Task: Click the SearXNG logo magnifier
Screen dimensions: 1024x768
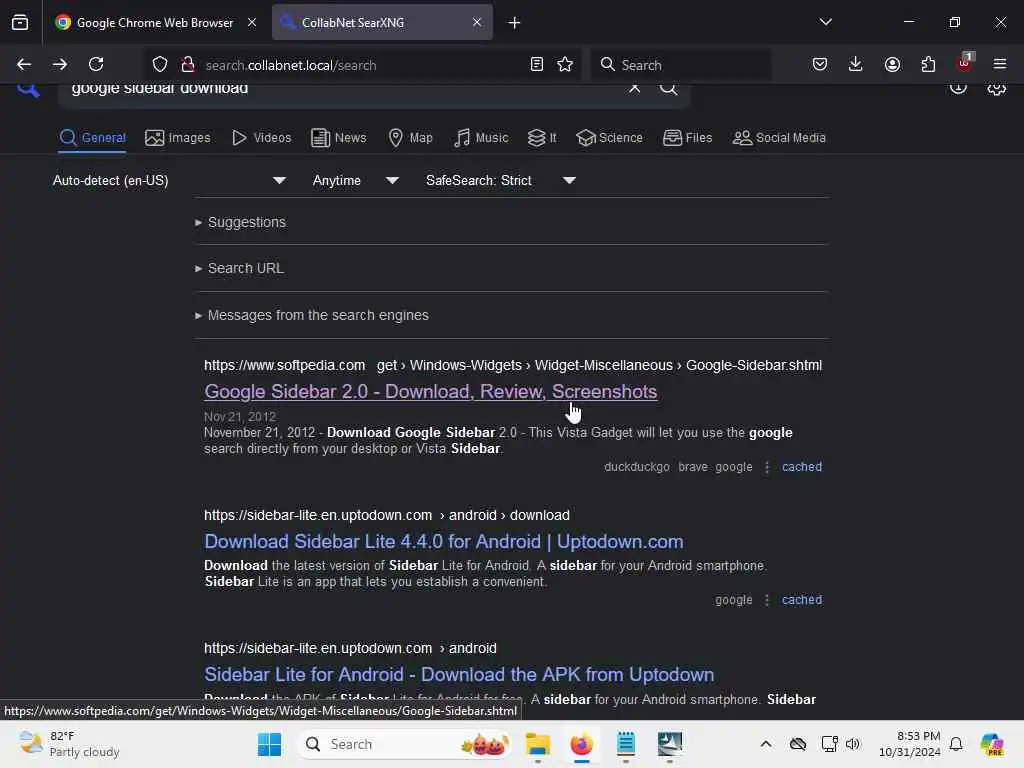Action: tap(28, 89)
